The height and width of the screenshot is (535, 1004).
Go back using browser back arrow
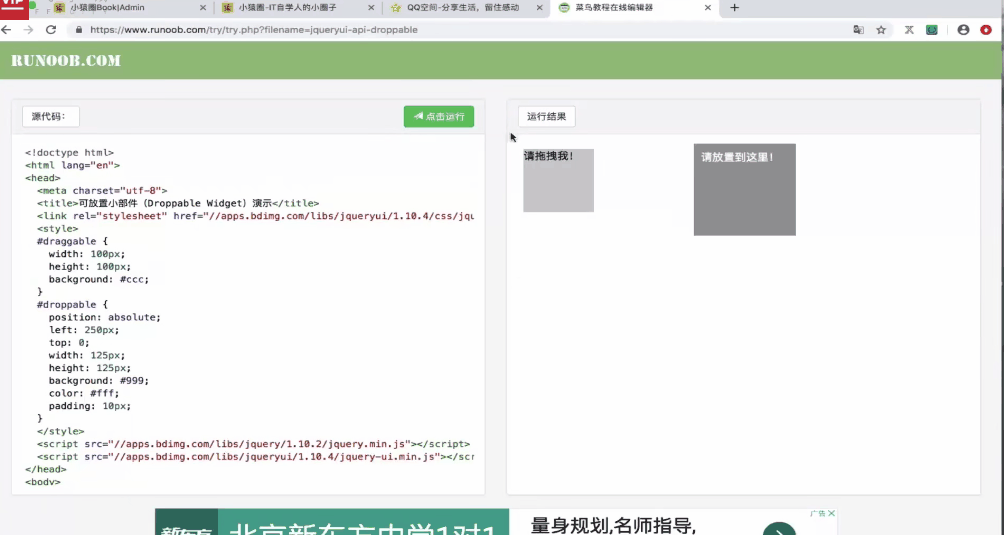click(x=6, y=29)
